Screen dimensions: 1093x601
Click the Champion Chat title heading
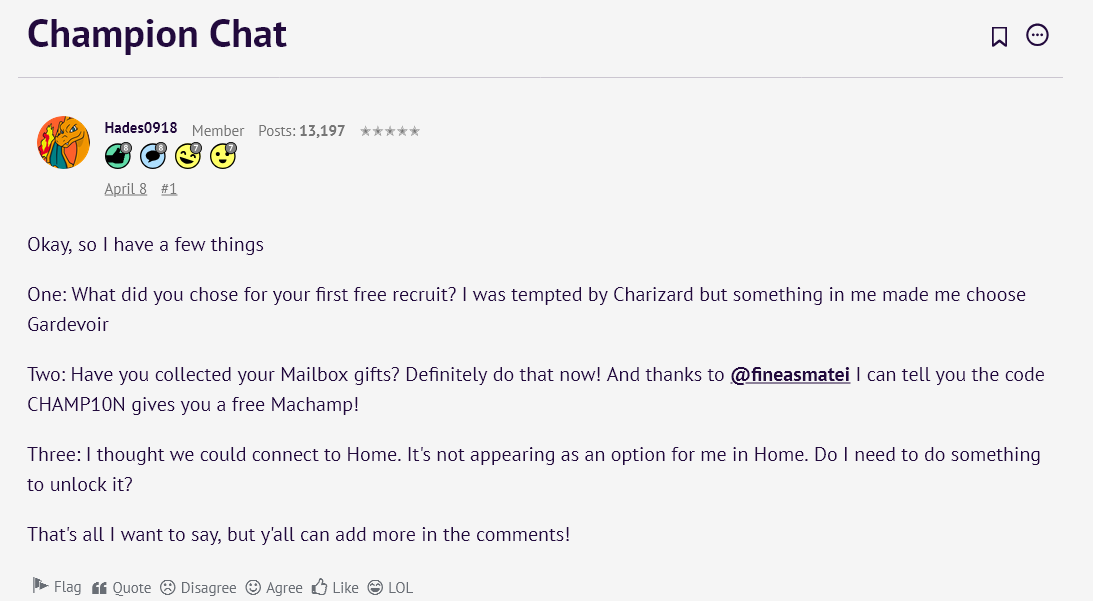point(157,35)
